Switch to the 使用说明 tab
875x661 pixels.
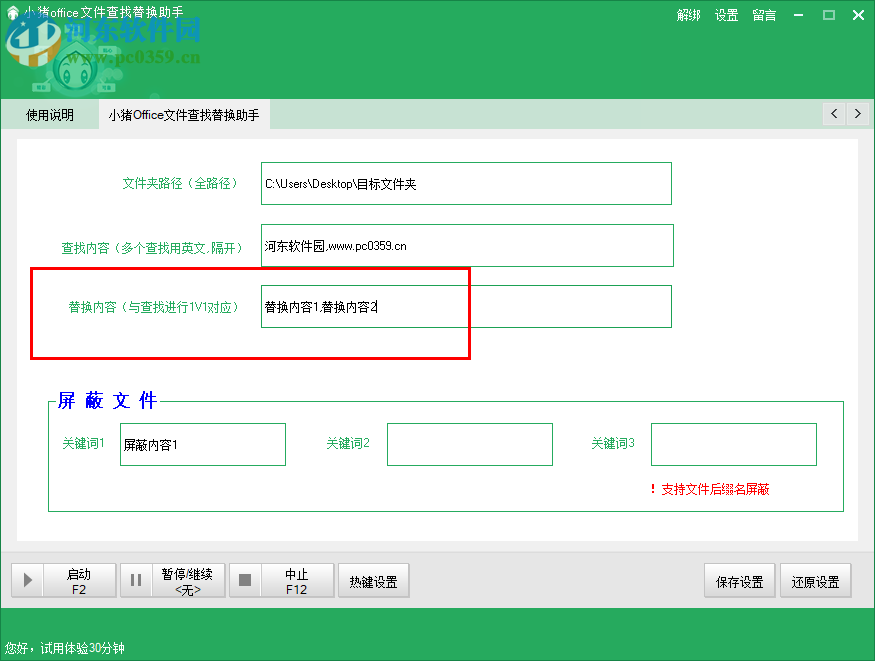(x=51, y=113)
